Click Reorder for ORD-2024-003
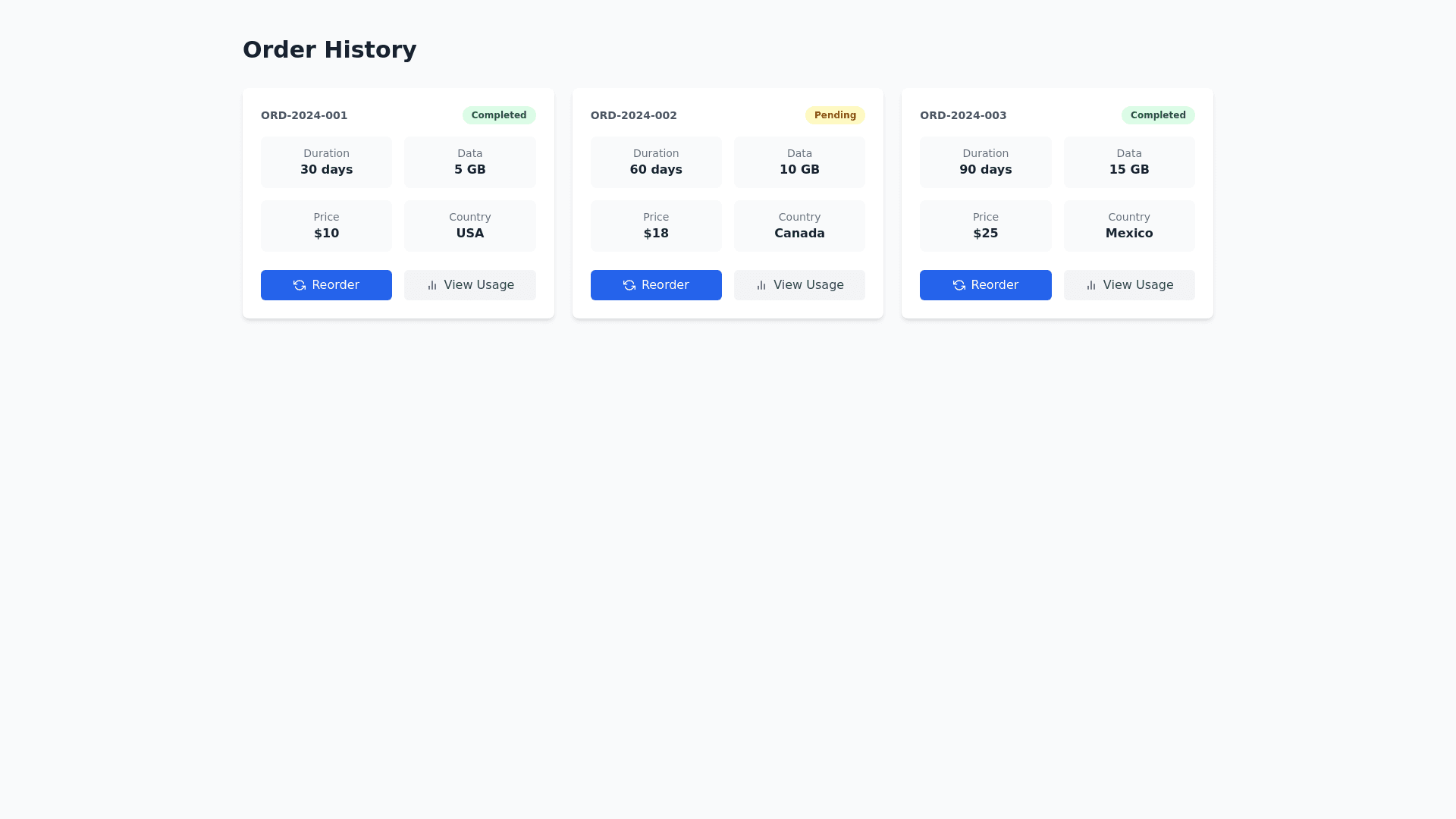The width and height of the screenshot is (1456, 819). click(x=985, y=285)
